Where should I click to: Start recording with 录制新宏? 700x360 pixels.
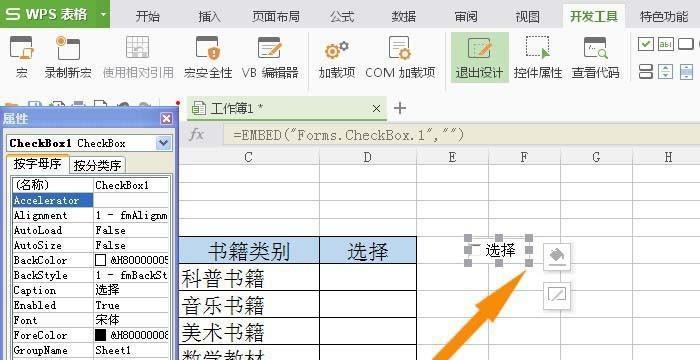(x=68, y=58)
